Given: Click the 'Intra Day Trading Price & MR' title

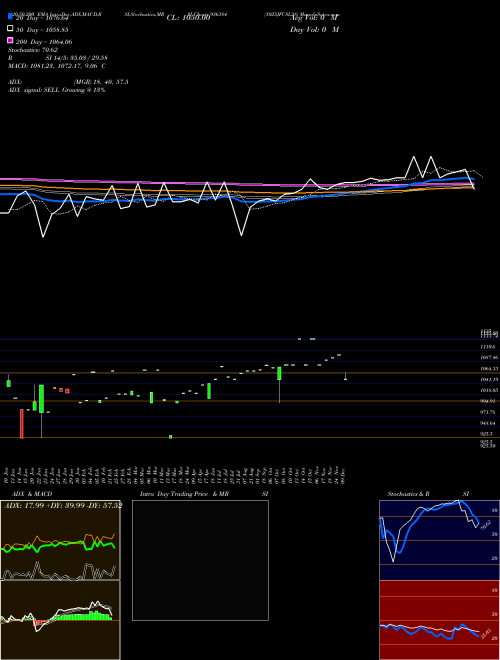Looking at the screenshot, I should pos(184,494).
